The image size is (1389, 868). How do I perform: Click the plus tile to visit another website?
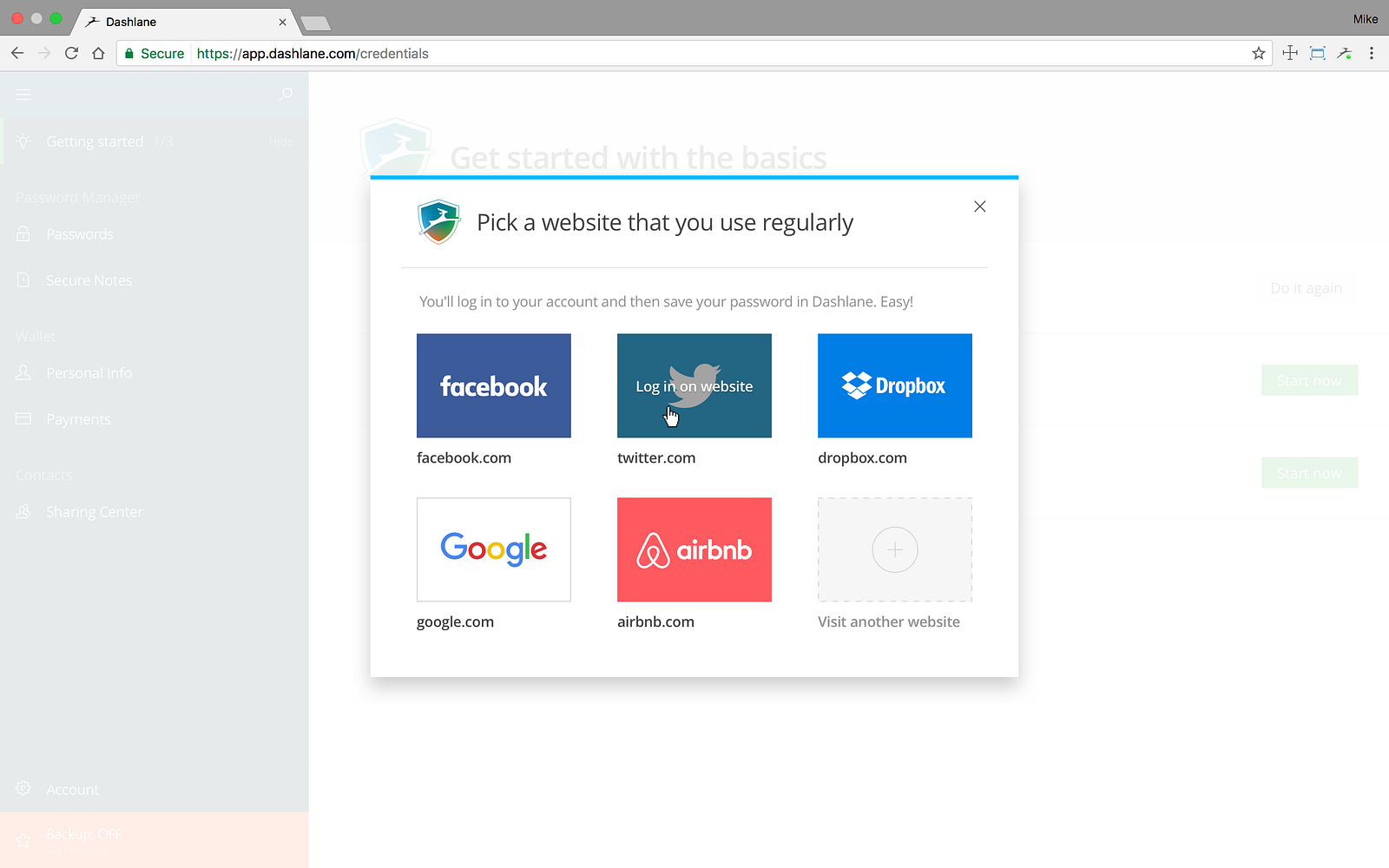(895, 549)
